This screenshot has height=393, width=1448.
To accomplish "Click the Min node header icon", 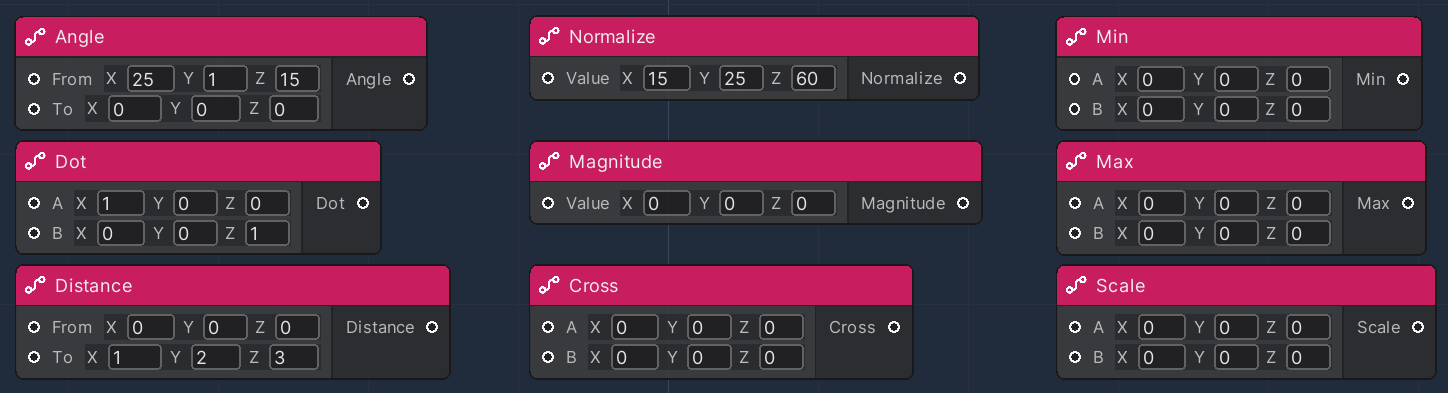I will pos(1076,37).
